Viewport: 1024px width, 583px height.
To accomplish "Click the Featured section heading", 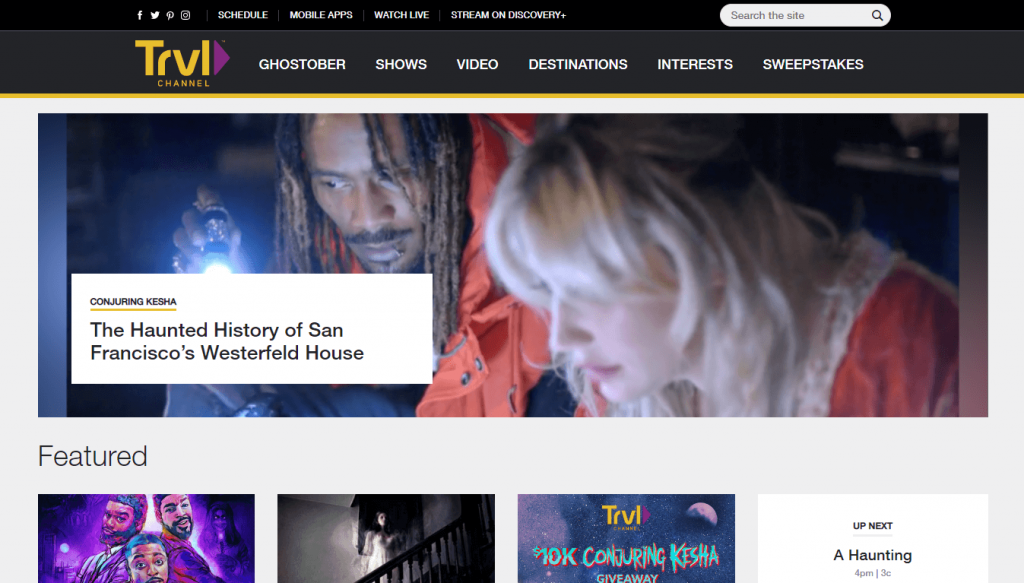I will point(93,456).
